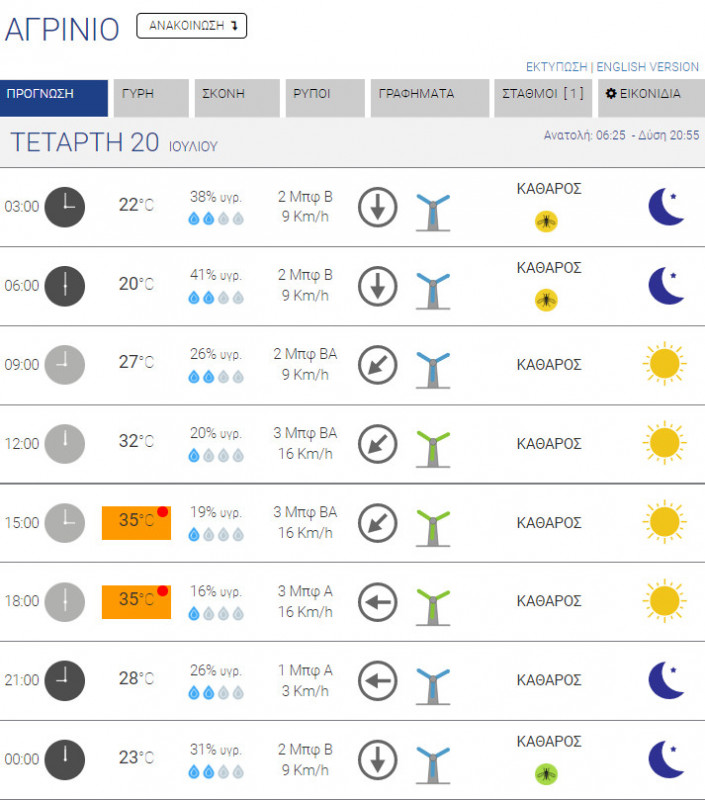This screenshot has width=705, height=800.
Task: Click the humidity droplets at 03:00
Action: click(x=216, y=218)
